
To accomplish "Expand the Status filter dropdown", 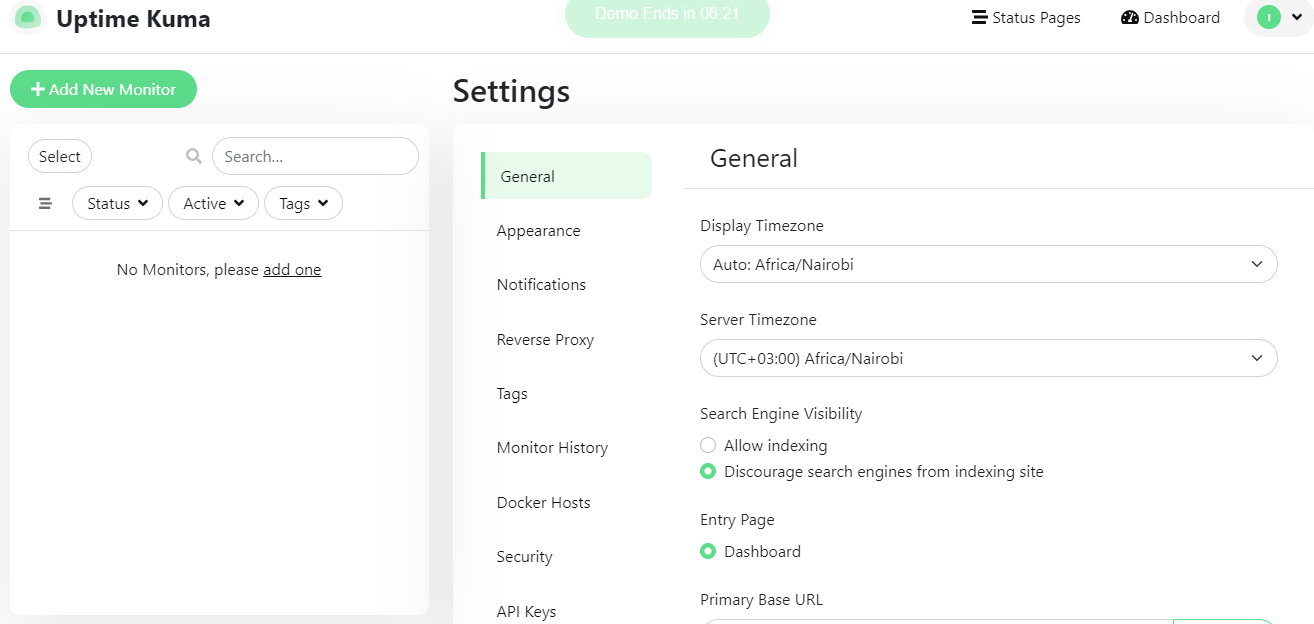I will [x=117, y=203].
